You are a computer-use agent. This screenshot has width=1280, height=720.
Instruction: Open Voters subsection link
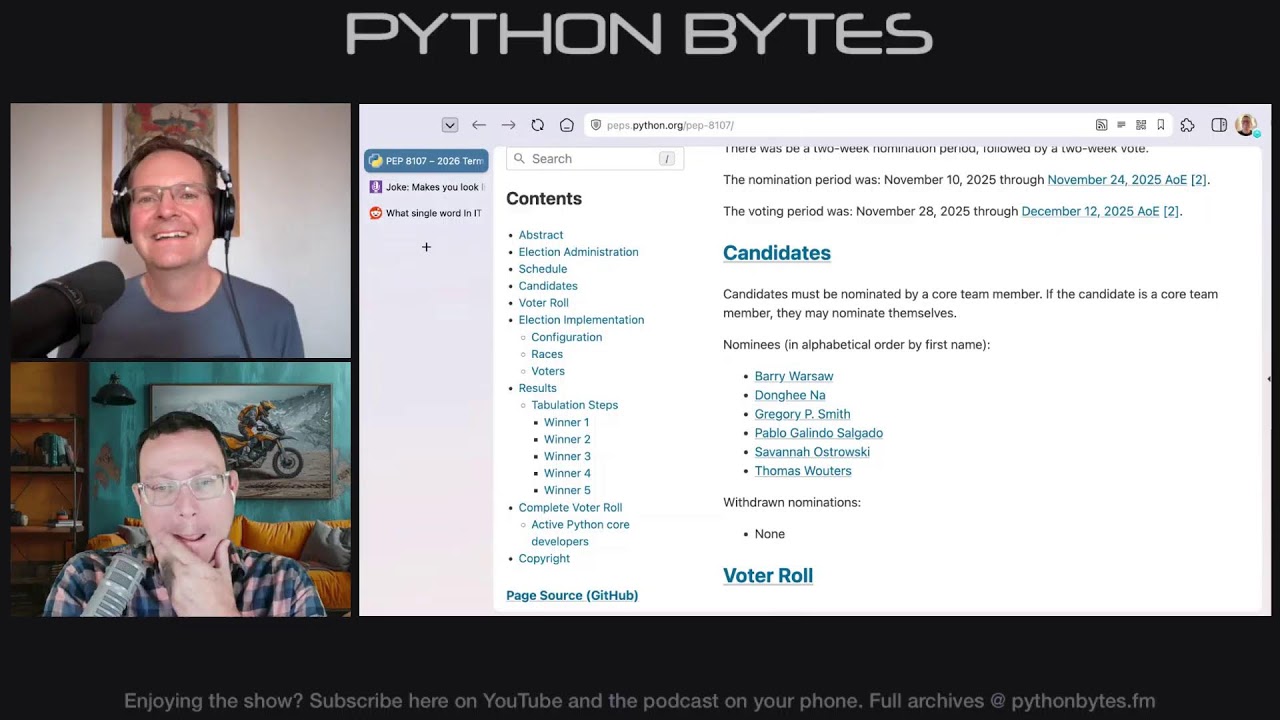point(548,371)
